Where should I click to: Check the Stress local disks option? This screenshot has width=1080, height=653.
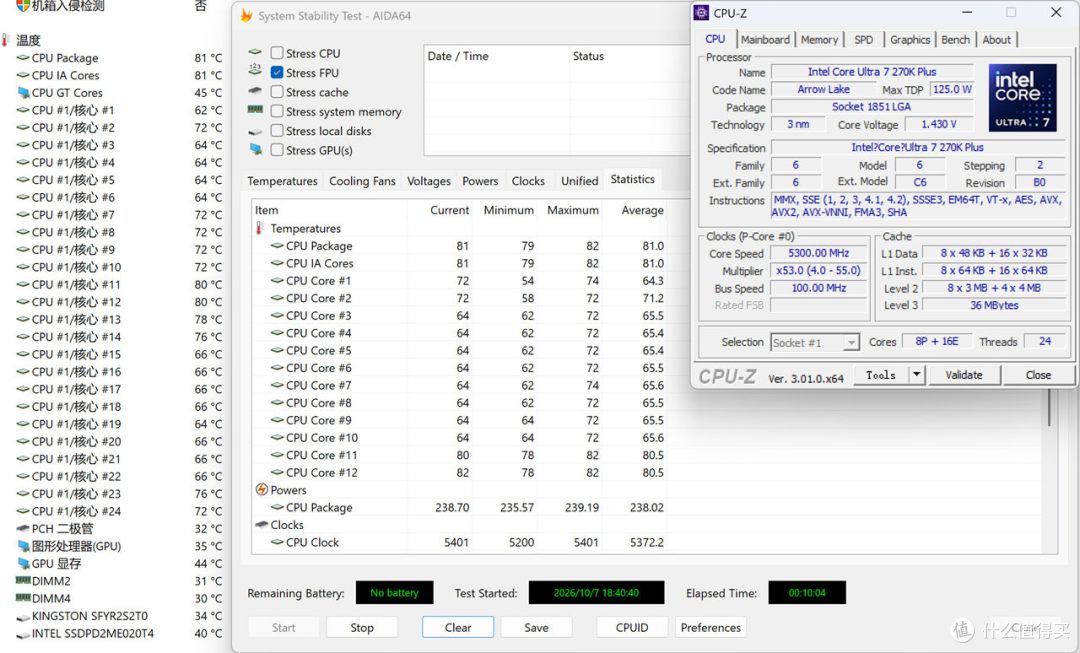(277, 130)
